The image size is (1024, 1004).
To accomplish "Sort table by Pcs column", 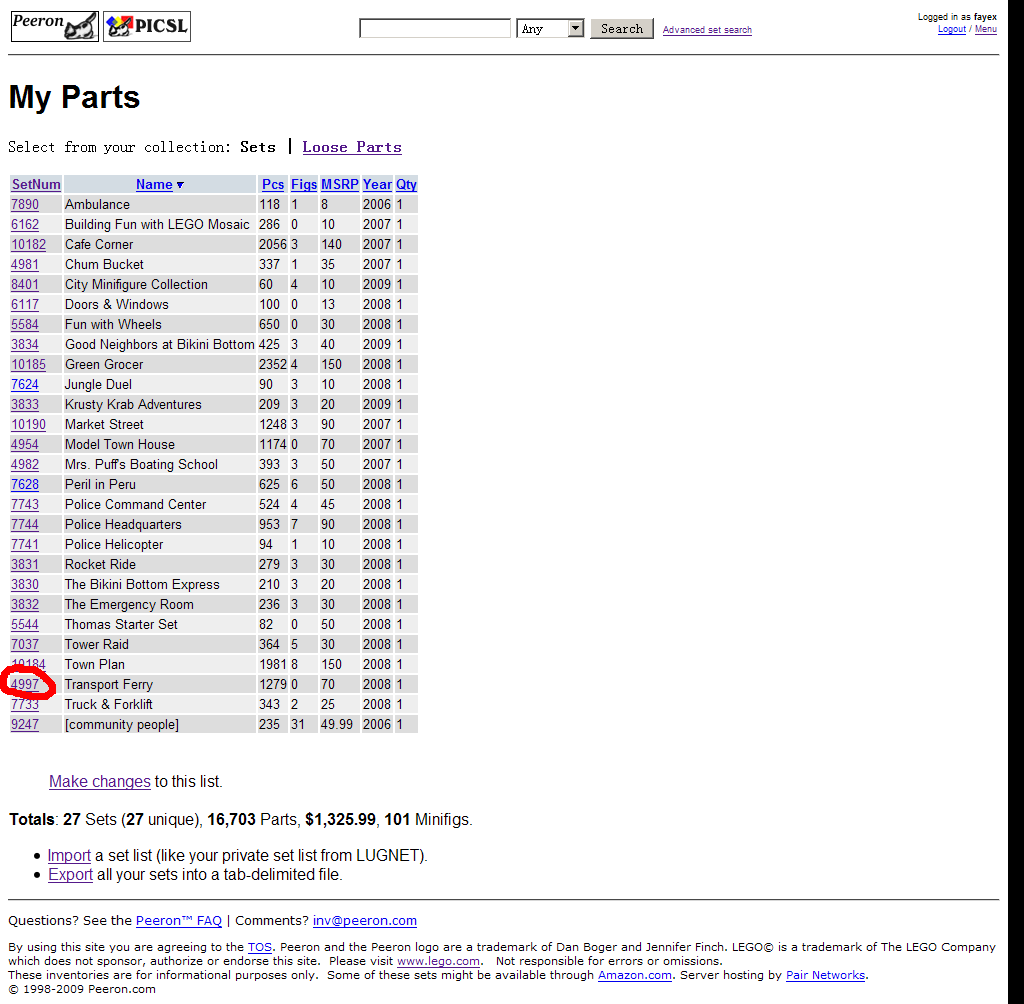I will [x=273, y=184].
